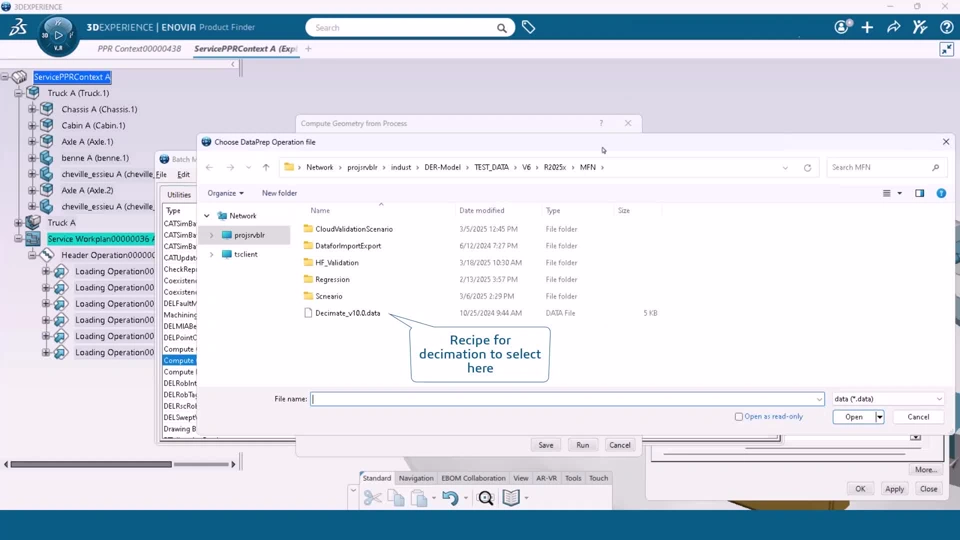This screenshot has width=960, height=540.
Task: Collapse the Network node in navigation pane
Action: [207, 216]
